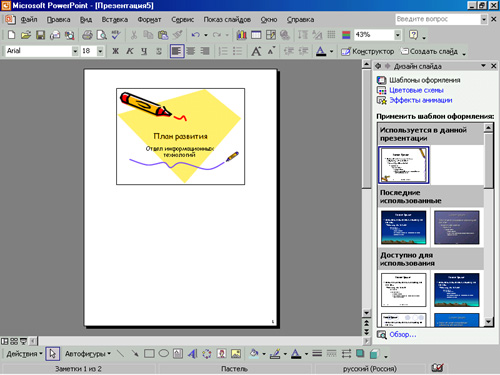Align text right
This screenshot has width=500, height=375.
coord(205,51)
